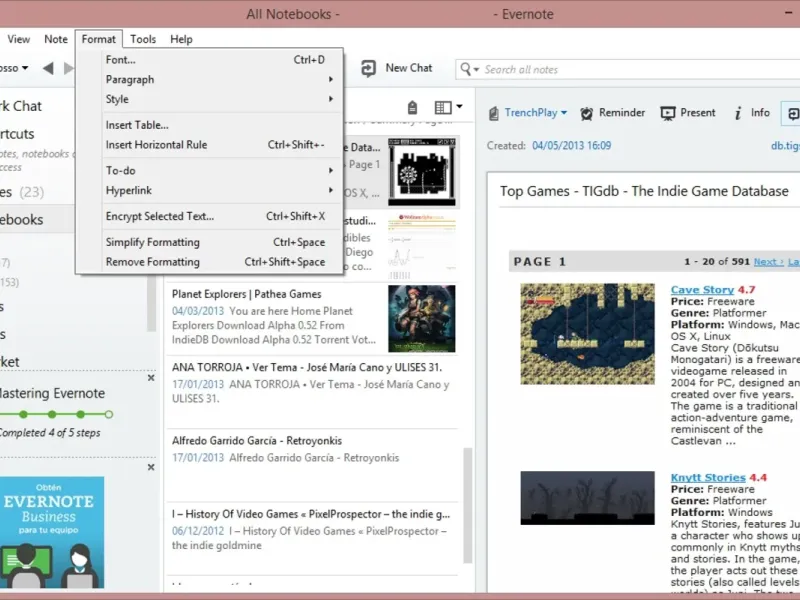Click the created date 04/05/2013 16:09
800x600 pixels.
click(571, 145)
